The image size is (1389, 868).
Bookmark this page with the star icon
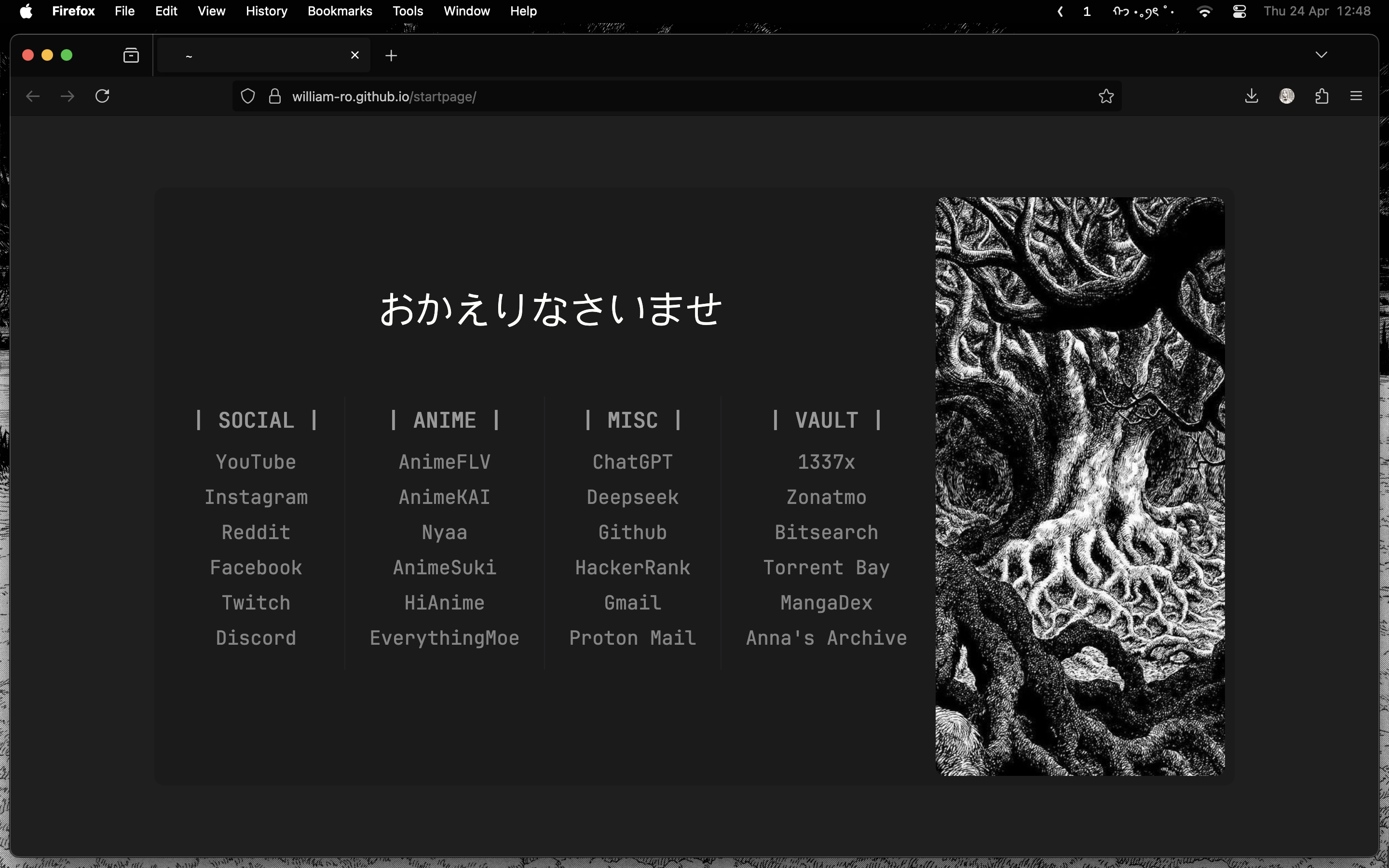1106,96
